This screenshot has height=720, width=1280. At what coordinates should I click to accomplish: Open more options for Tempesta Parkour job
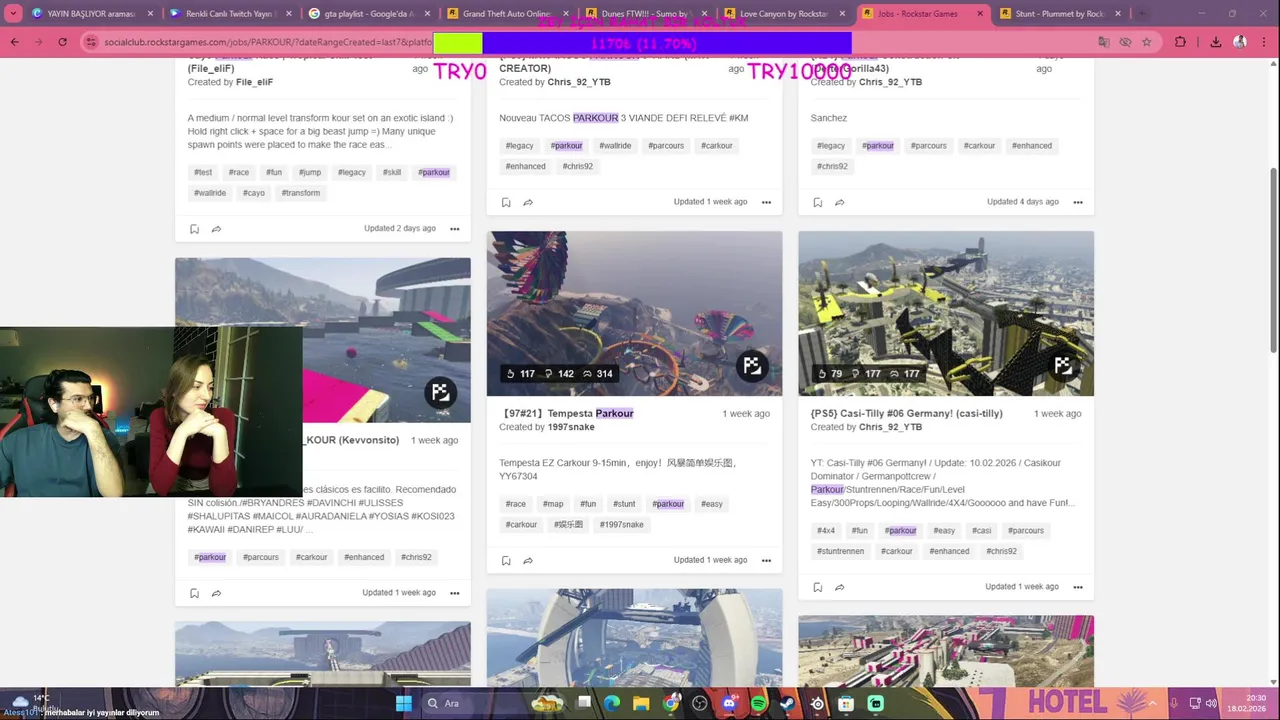[x=766, y=560]
